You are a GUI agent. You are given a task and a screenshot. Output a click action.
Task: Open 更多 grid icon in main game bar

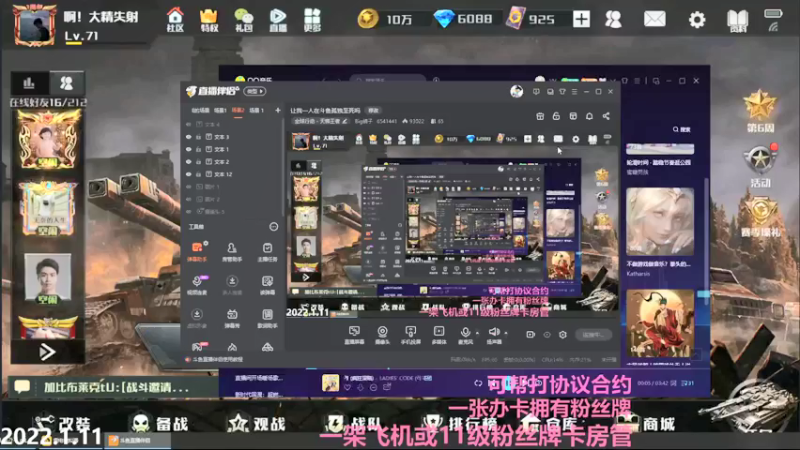point(312,20)
